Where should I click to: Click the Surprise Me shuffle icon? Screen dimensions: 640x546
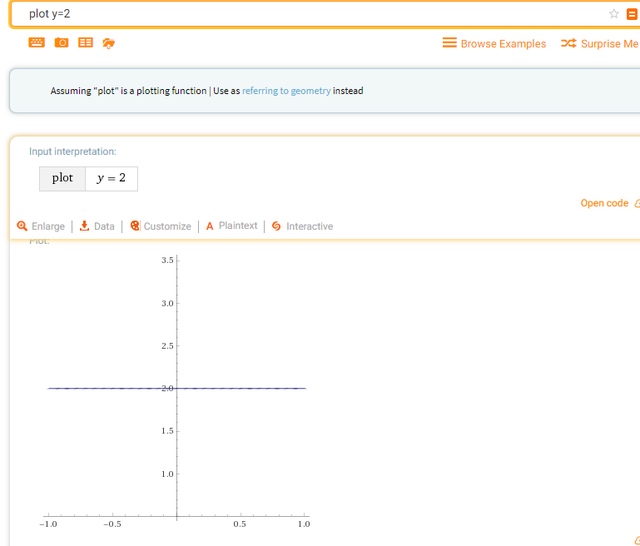pyautogui.click(x=569, y=43)
